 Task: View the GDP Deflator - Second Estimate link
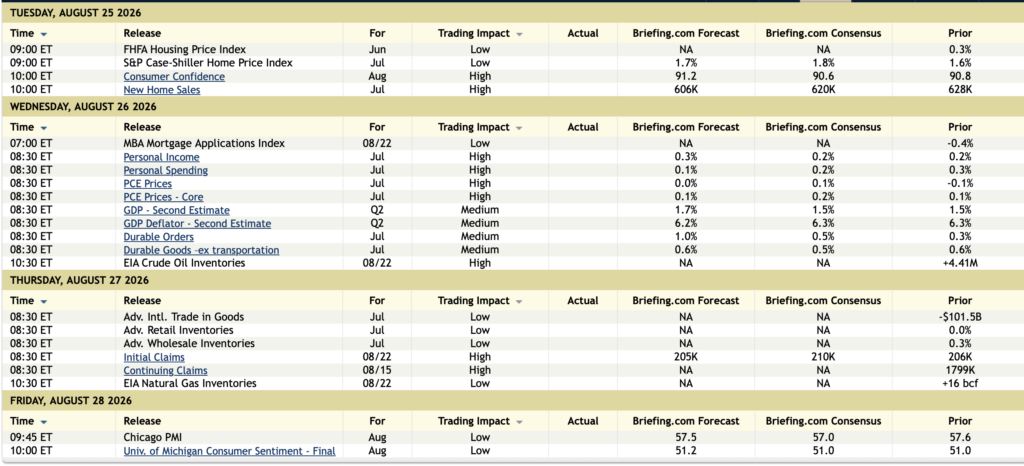197,224
